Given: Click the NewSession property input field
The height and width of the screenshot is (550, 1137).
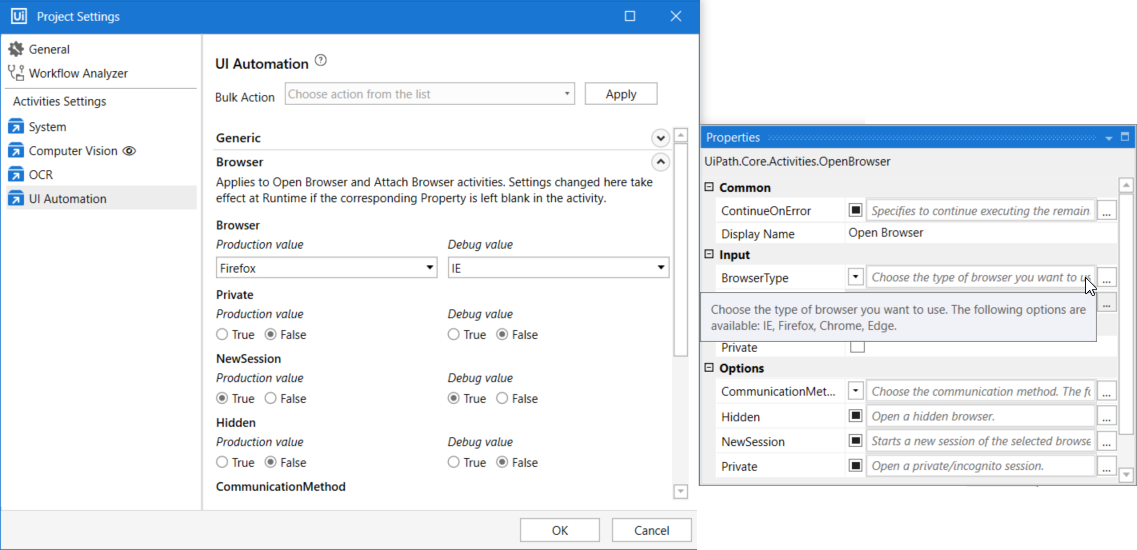Looking at the screenshot, I should (980, 442).
